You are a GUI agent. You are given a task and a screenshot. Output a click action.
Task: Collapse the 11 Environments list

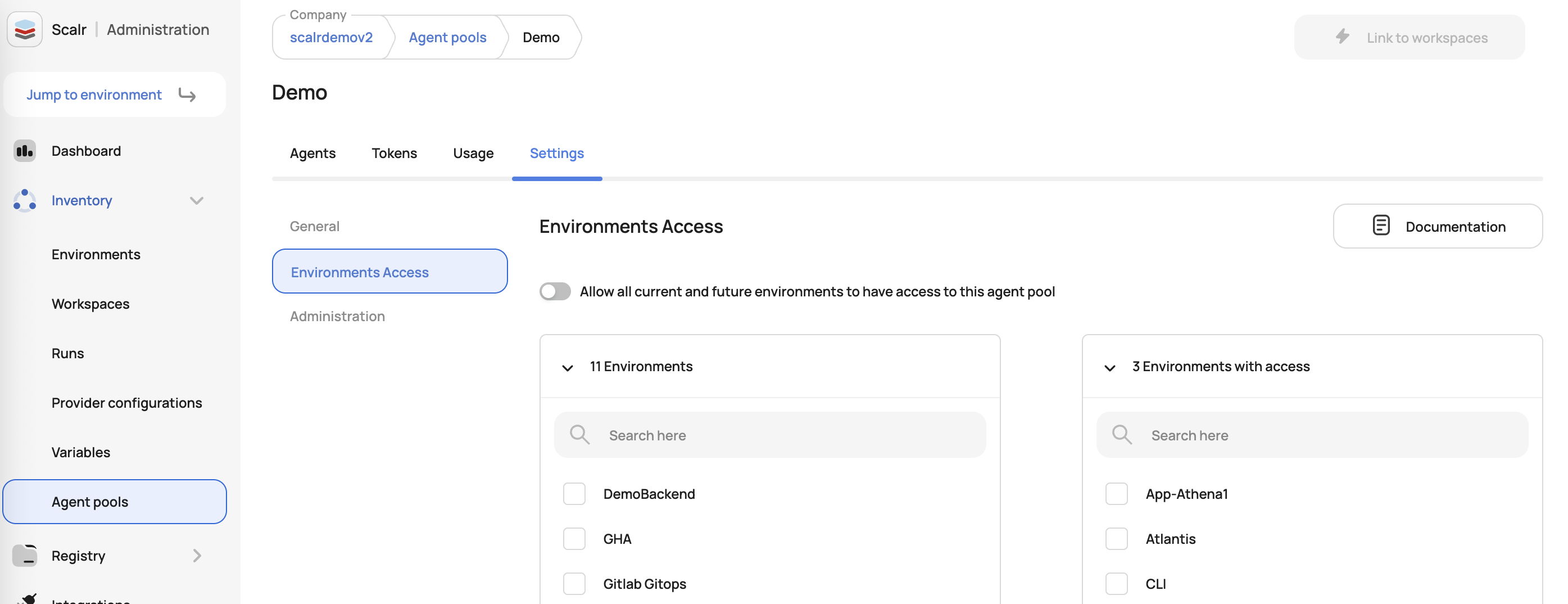567,368
